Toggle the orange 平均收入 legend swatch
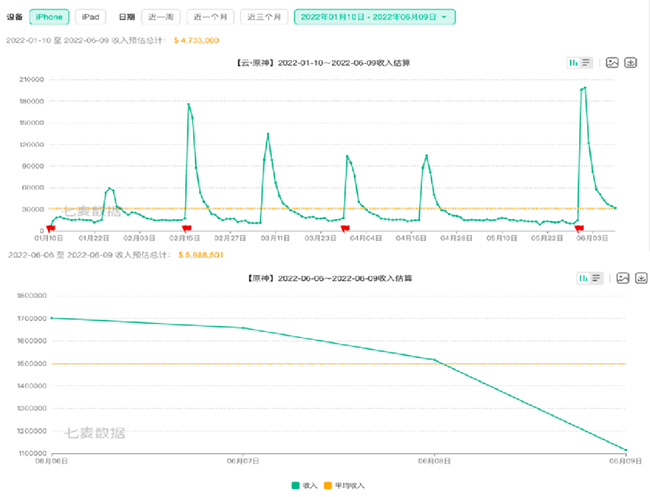This screenshot has height=497, width=650. click(328, 485)
